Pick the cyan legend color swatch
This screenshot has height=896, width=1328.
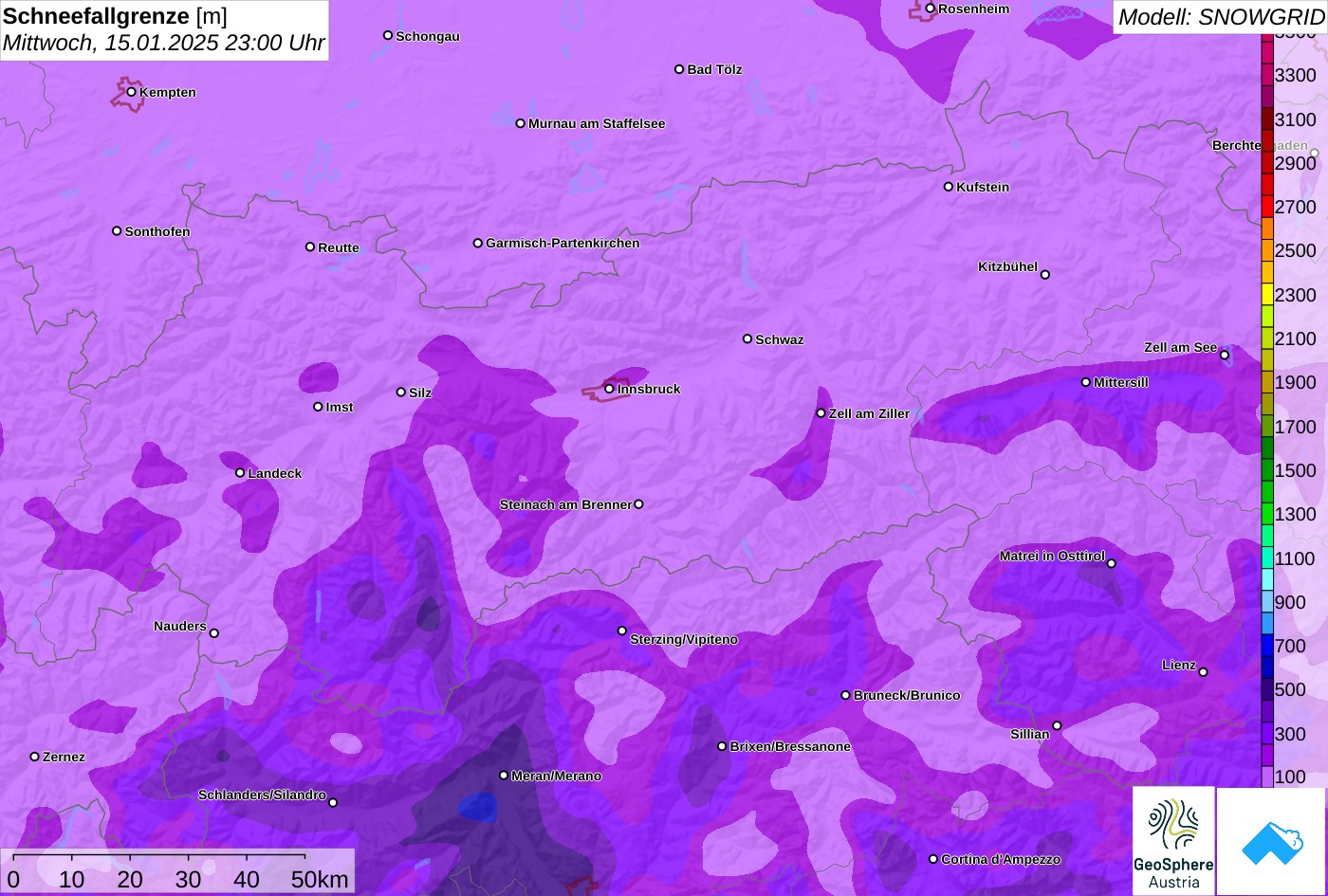tap(1267, 579)
